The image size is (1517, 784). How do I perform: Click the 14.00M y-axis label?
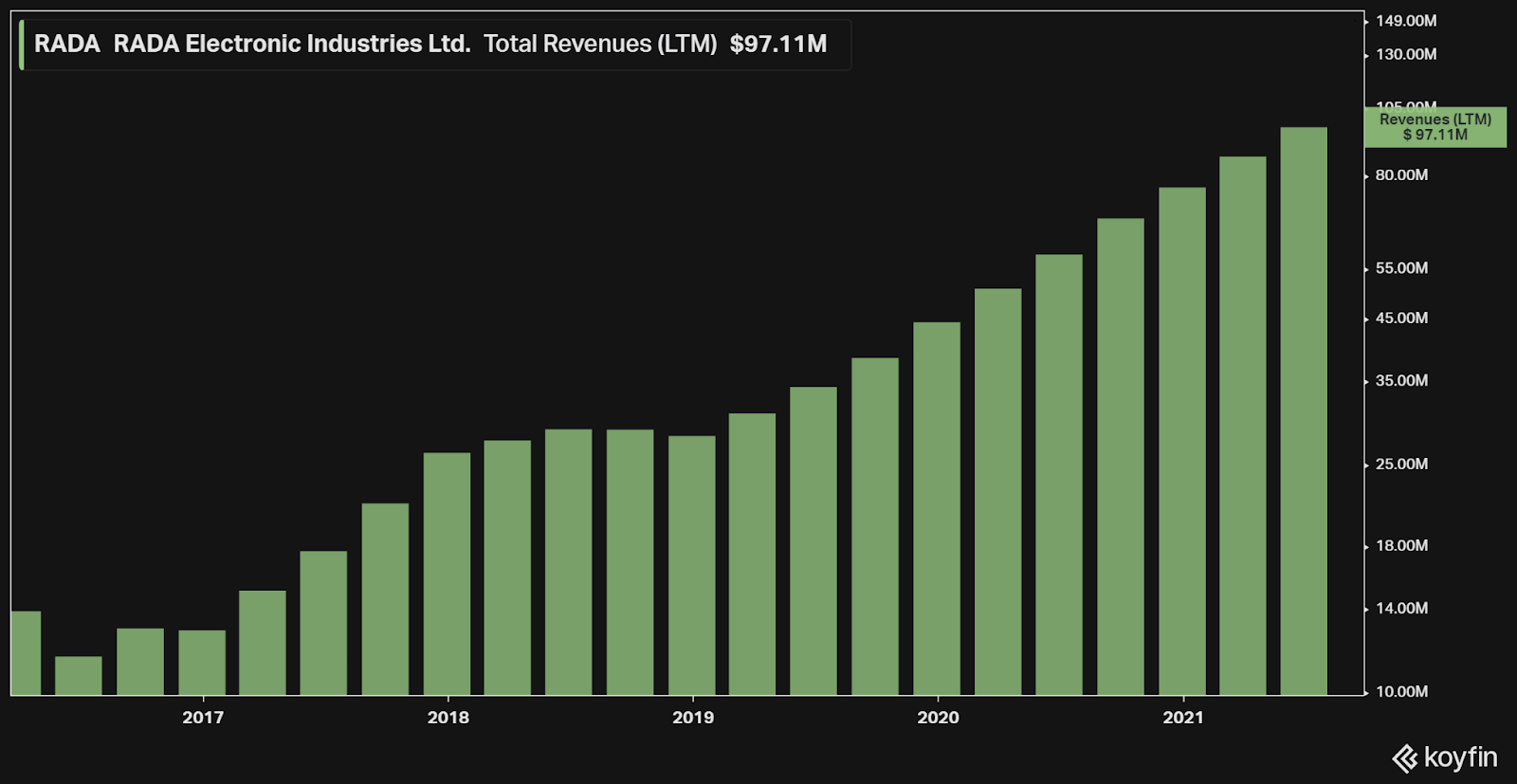1401,609
